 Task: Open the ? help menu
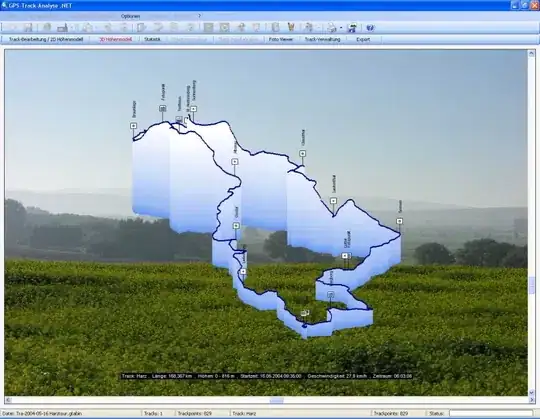[x=199, y=16]
